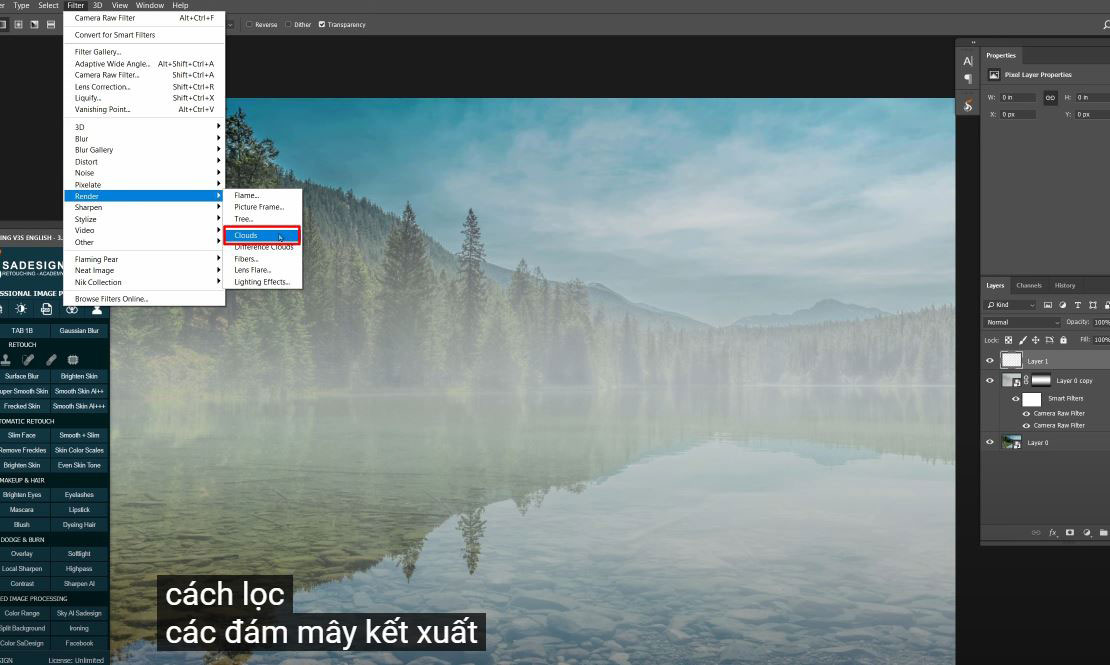The width and height of the screenshot is (1110, 665).
Task: Select the radial gradient style icon
Action: [x=18, y=24]
